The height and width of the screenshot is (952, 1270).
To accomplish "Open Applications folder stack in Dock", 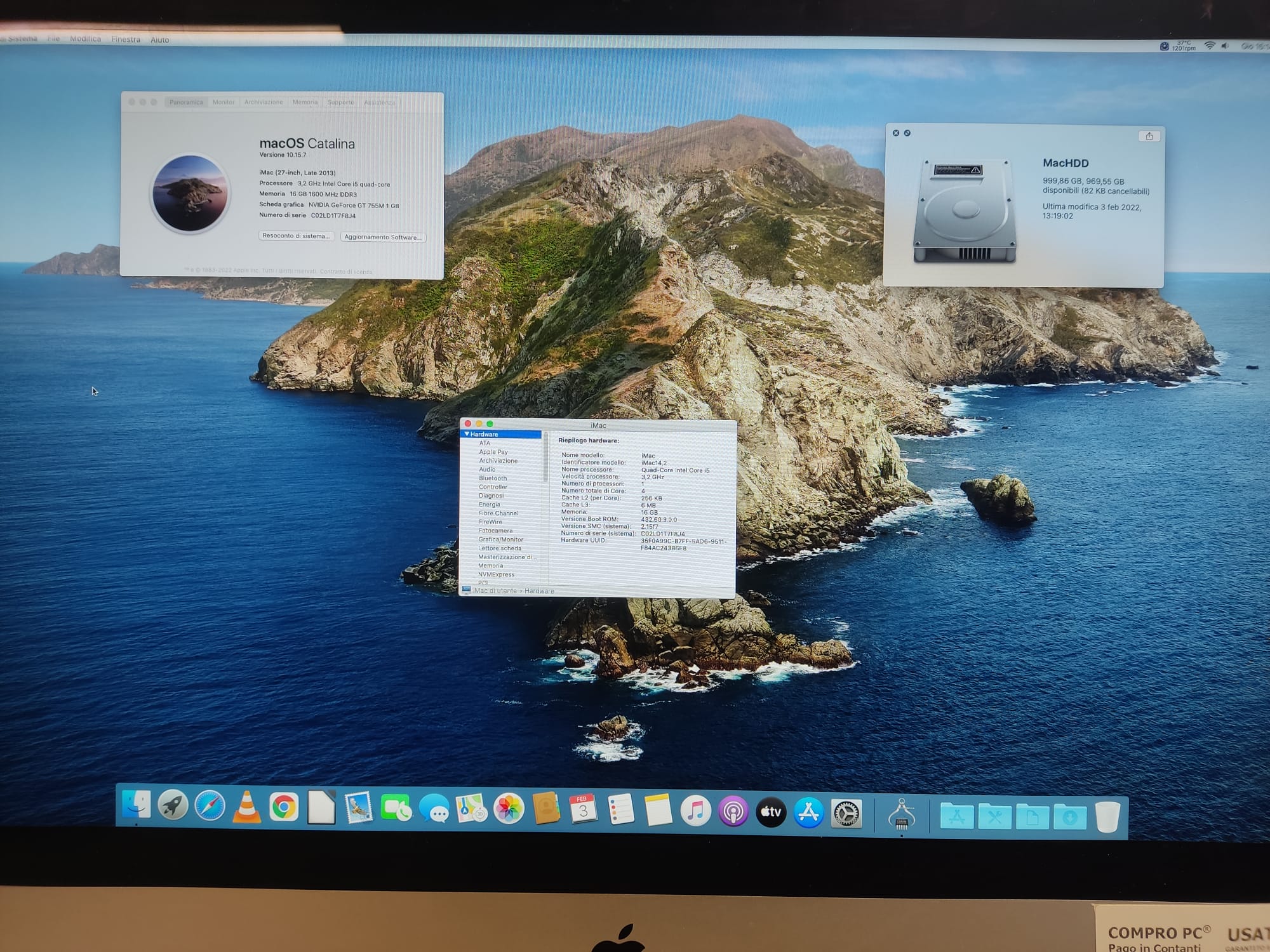I will click(957, 816).
